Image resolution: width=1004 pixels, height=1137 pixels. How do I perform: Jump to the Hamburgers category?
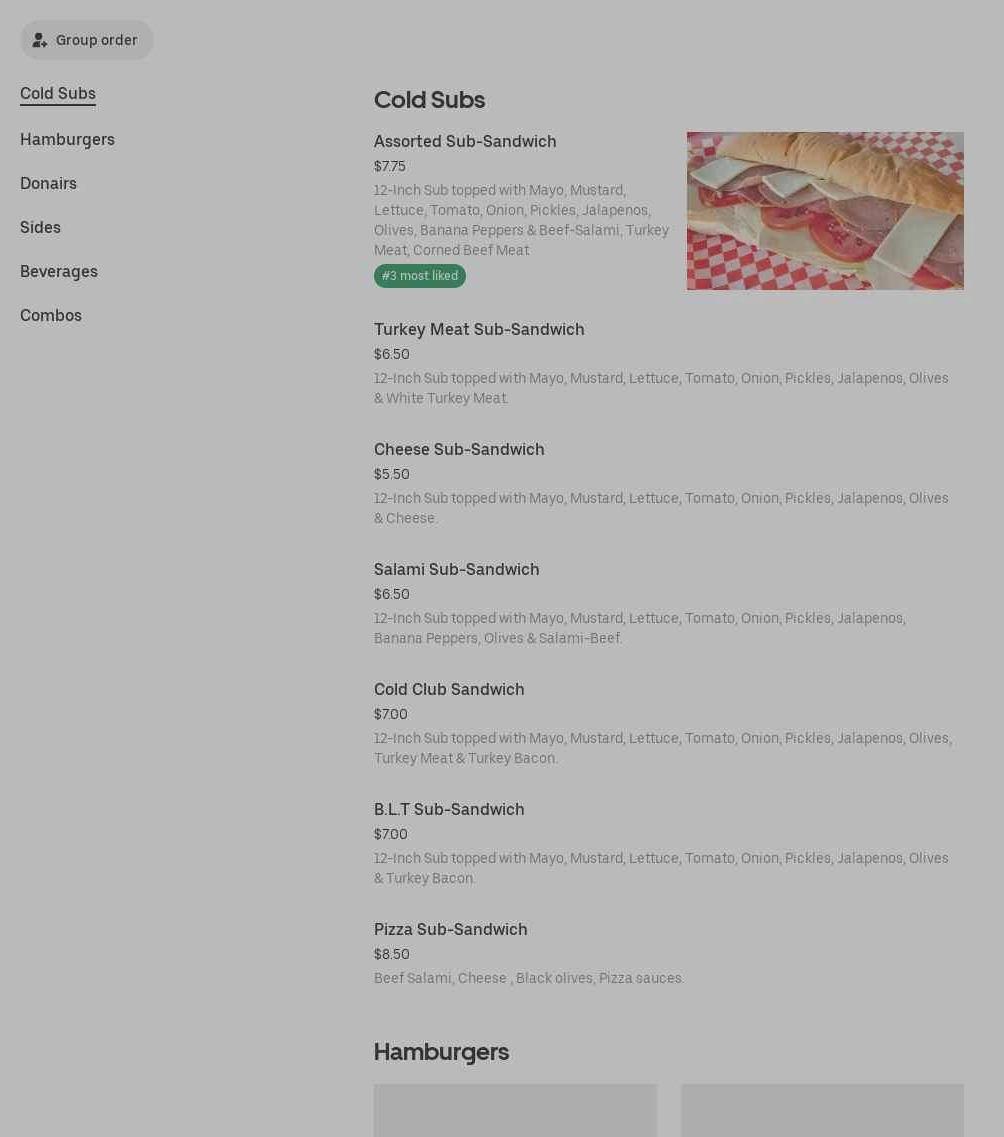pyautogui.click(x=67, y=140)
